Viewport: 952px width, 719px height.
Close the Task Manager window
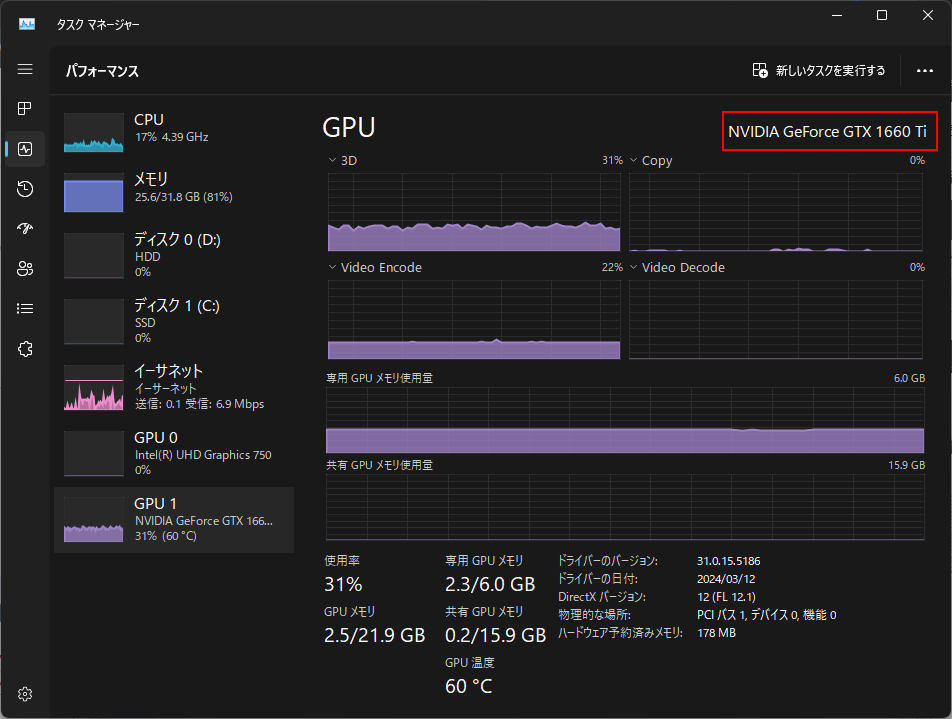pyautogui.click(x=928, y=15)
